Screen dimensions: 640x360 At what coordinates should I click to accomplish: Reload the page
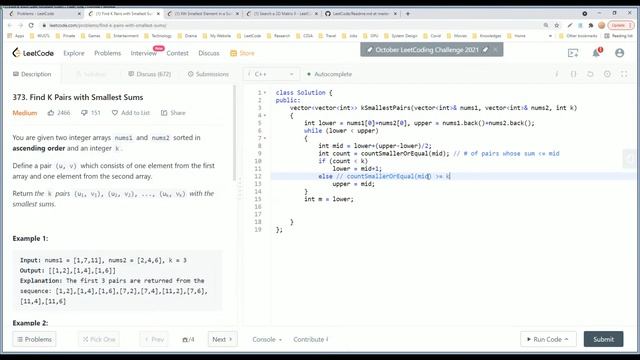(x=31, y=25)
